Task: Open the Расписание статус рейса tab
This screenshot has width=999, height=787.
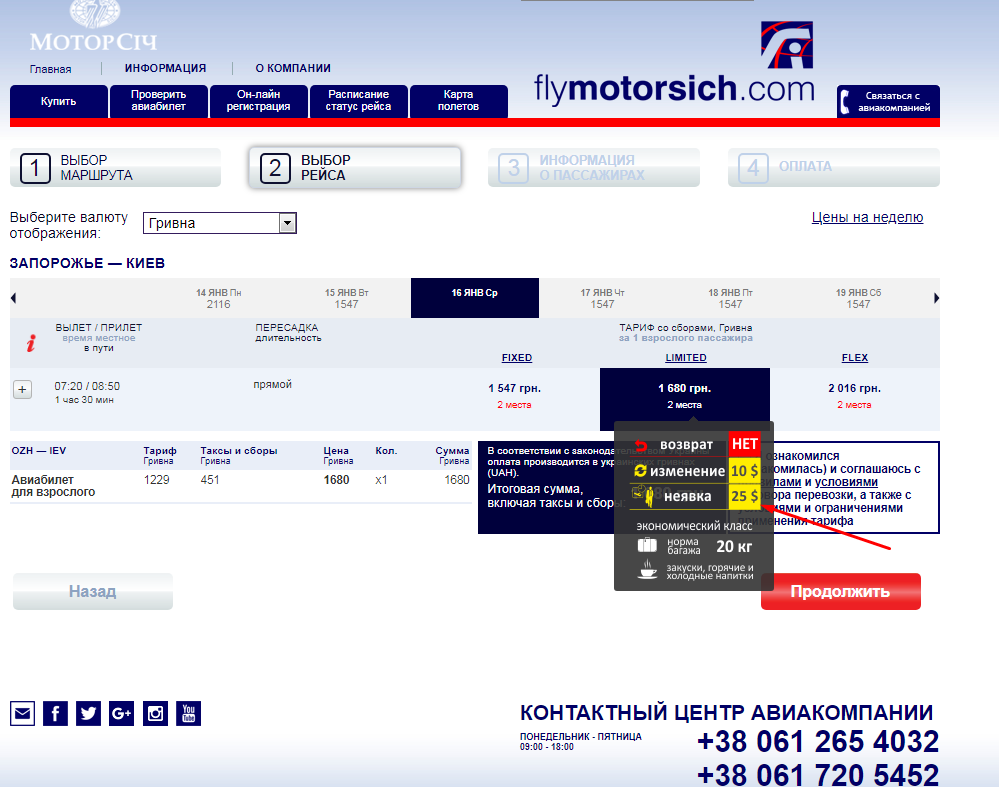Action: (x=359, y=101)
